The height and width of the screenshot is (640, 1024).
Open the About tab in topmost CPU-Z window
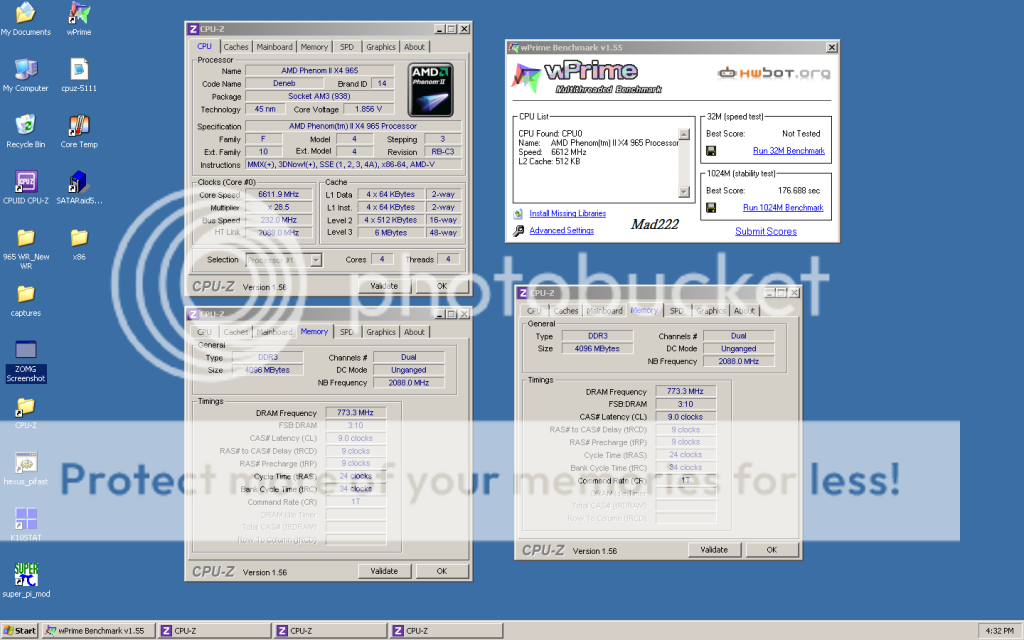tap(414, 47)
